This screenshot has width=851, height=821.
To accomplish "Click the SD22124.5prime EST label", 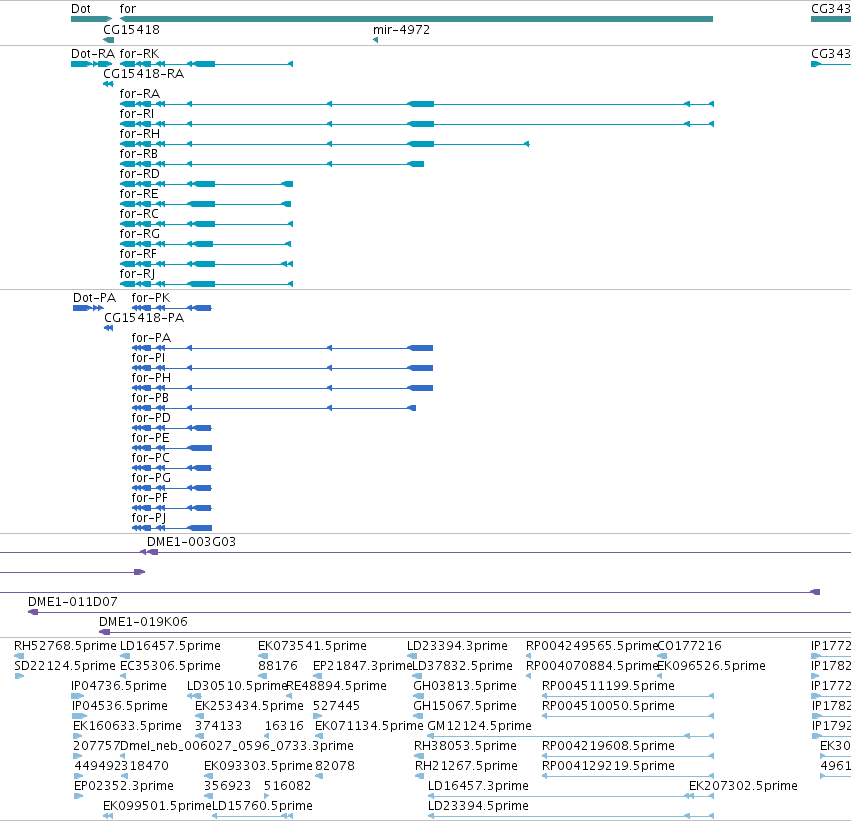I will pos(65,666).
